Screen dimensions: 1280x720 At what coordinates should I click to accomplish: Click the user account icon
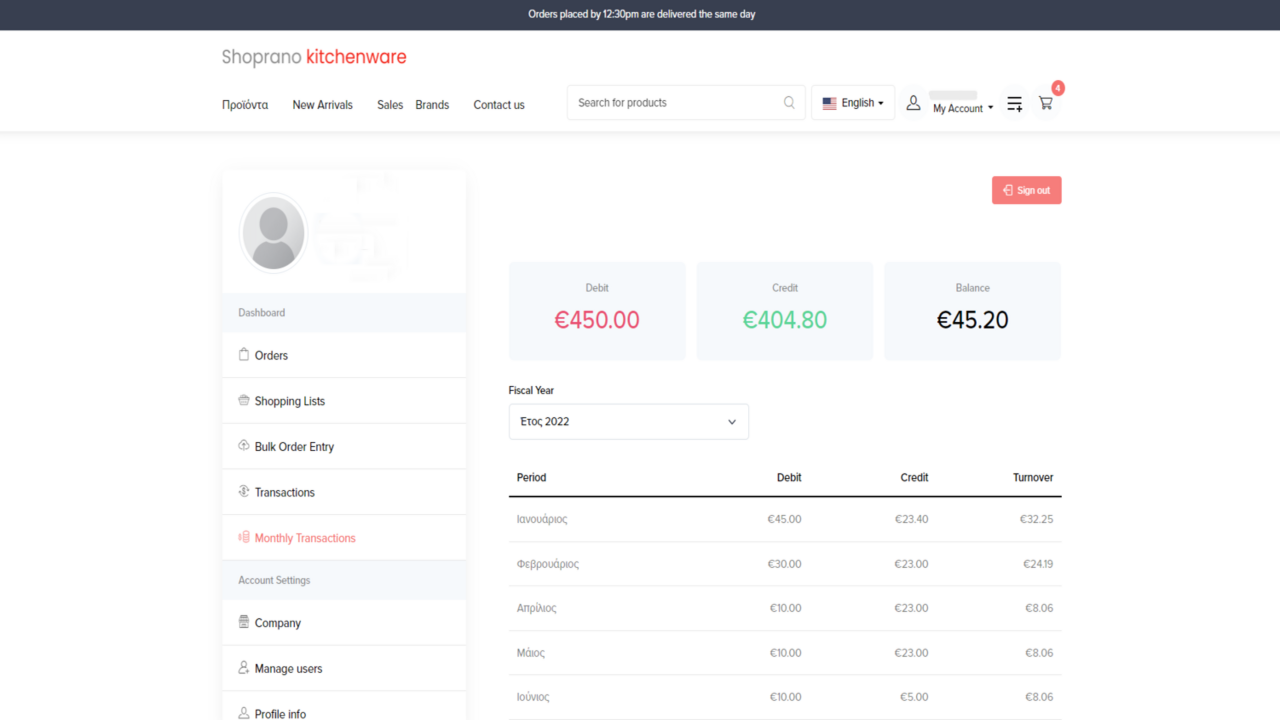coord(913,103)
